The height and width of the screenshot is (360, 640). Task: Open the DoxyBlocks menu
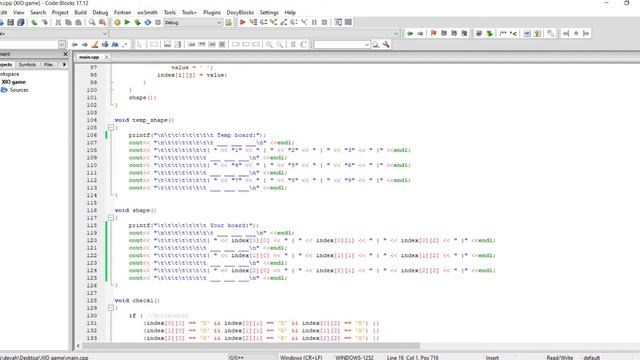tap(240, 13)
